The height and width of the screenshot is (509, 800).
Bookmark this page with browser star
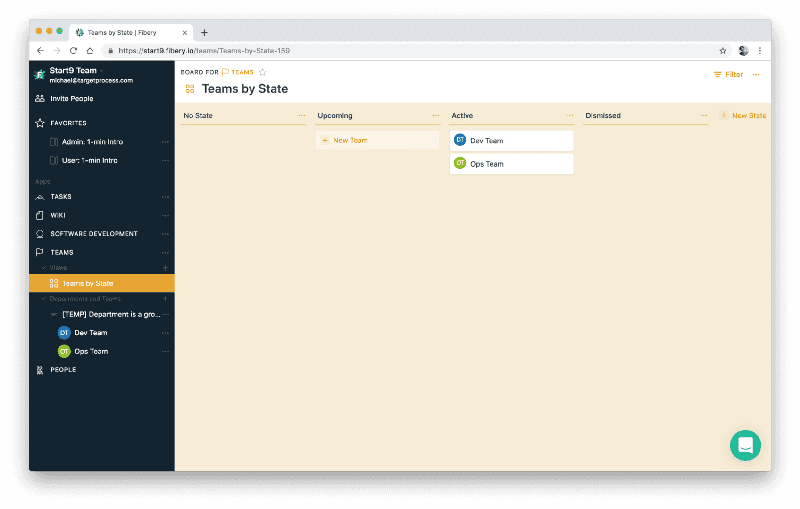point(722,50)
